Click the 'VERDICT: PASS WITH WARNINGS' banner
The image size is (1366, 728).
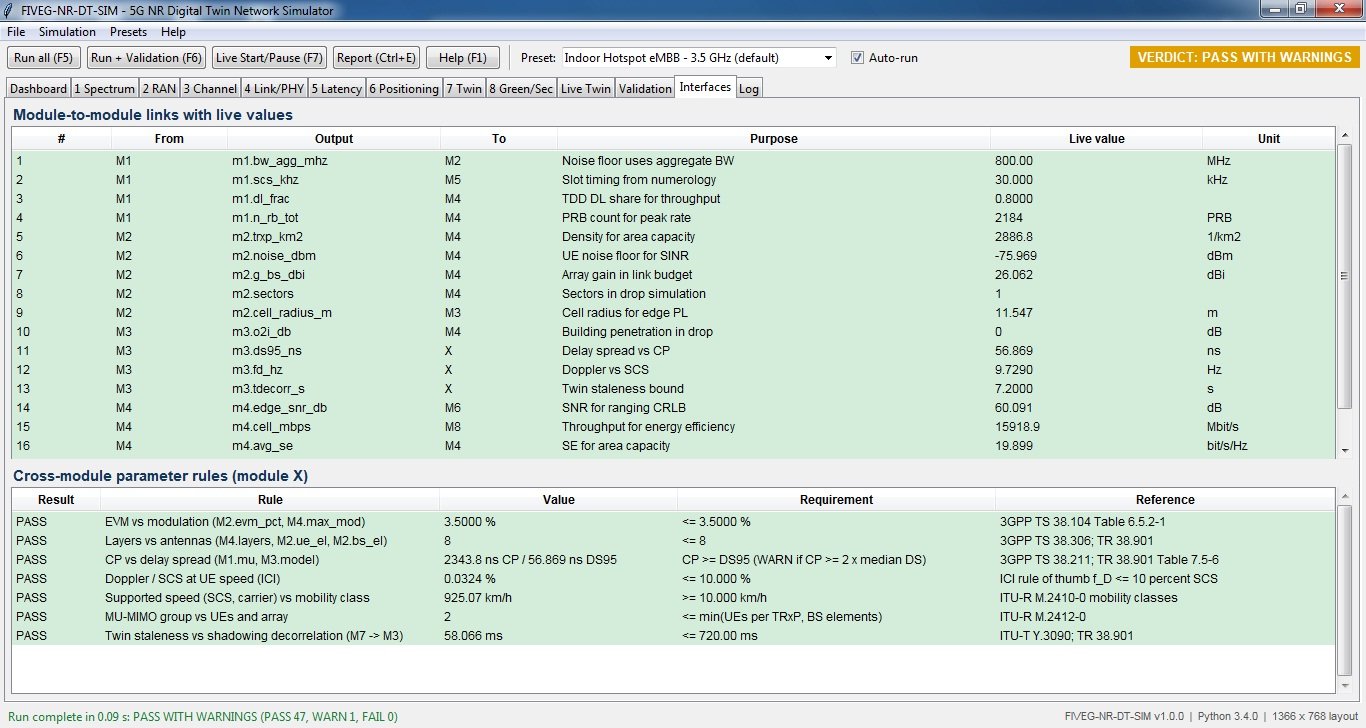(1245, 57)
